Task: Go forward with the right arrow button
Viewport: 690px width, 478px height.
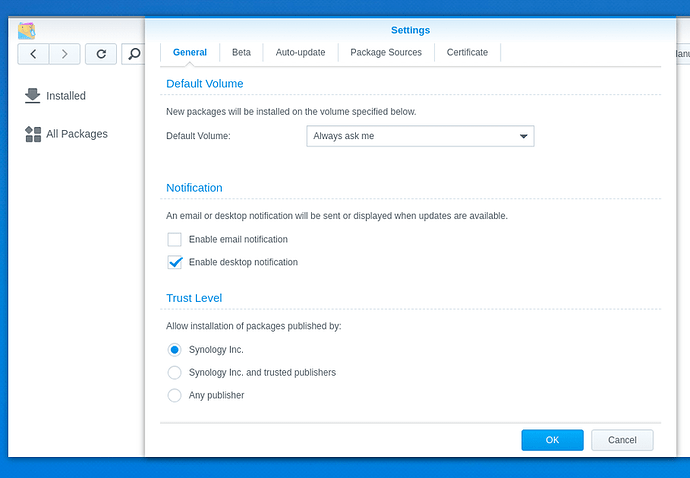Action: coord(65,54)
